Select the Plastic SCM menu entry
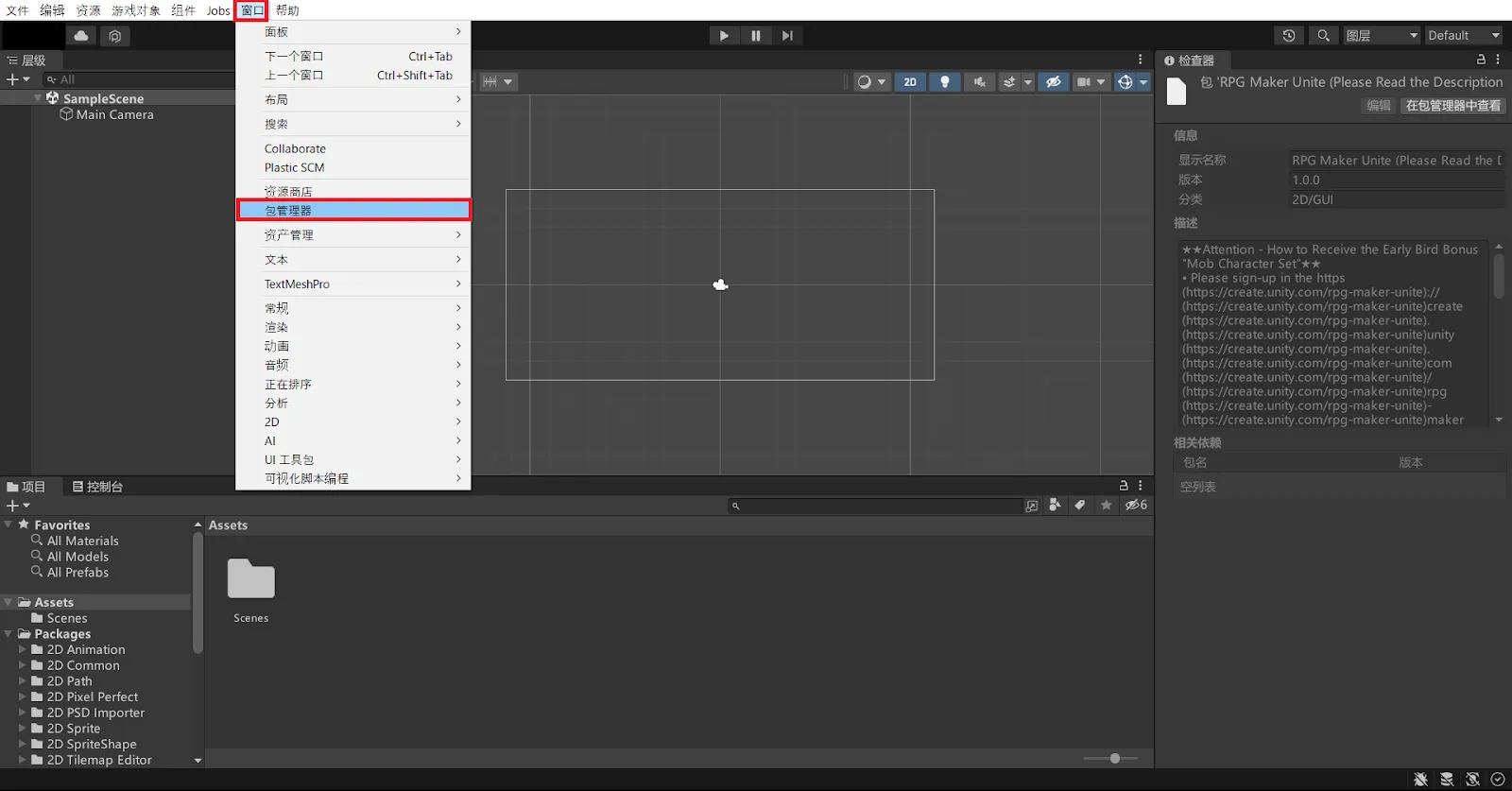 pos(353,168)
